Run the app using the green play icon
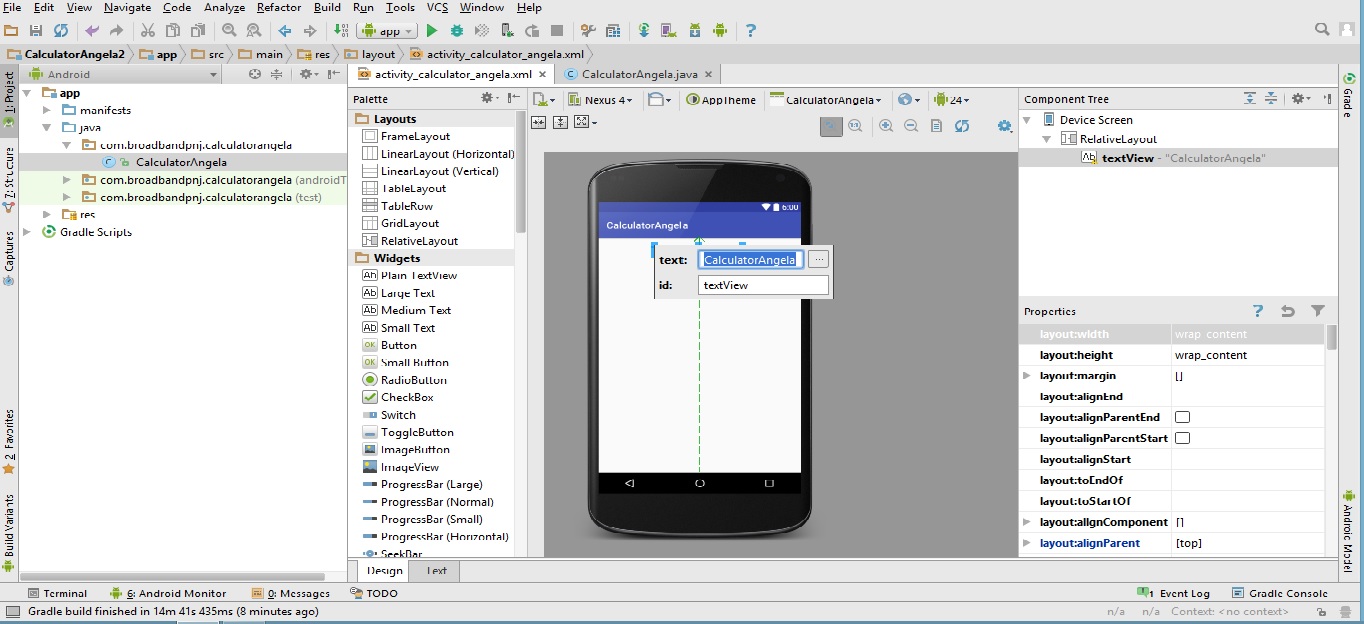 click(432, 30)
